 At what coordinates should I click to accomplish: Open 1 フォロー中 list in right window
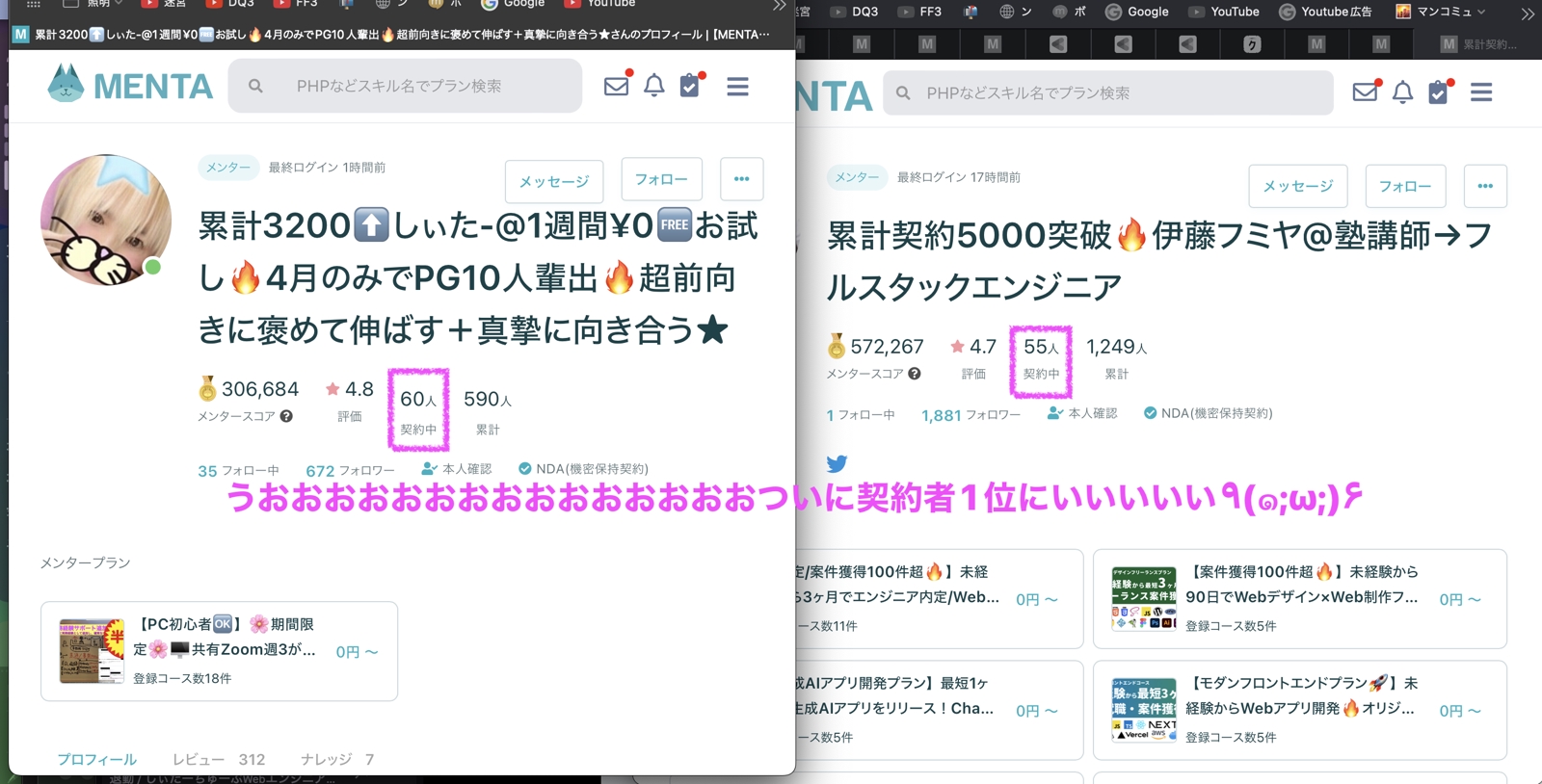coord(860,415)
